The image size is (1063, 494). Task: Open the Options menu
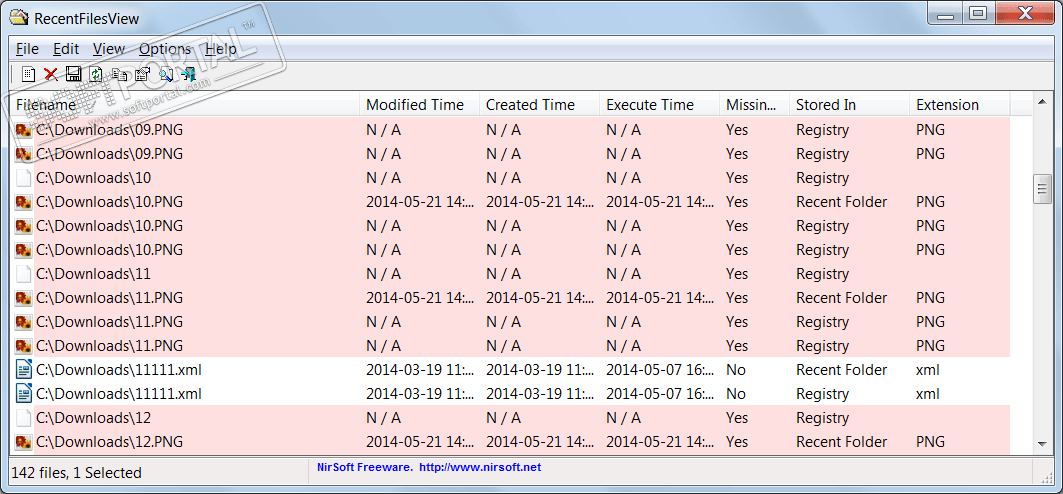point(164,49)
